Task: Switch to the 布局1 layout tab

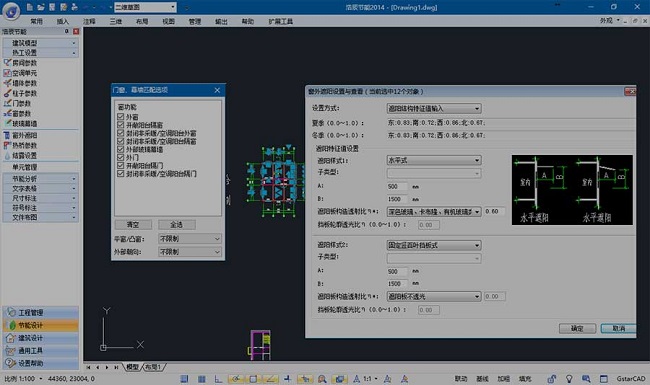Action: click(x=153, y=367)
